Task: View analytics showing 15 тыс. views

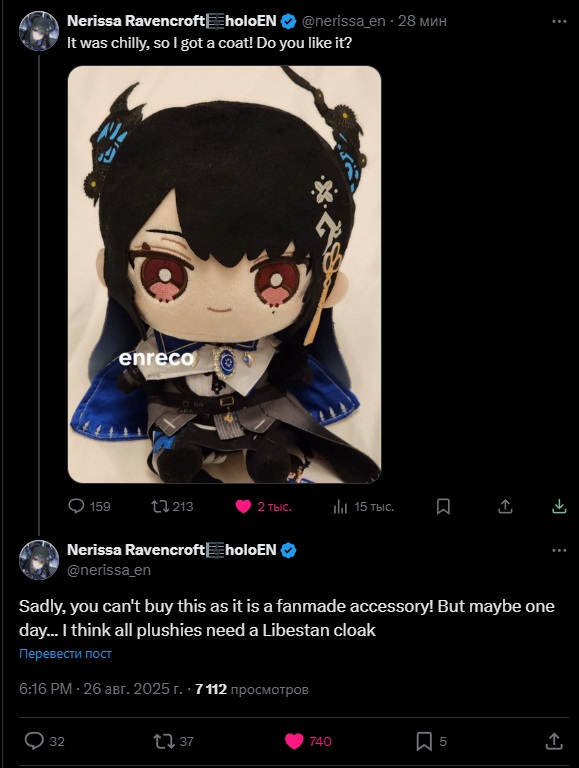Action: 363,506
